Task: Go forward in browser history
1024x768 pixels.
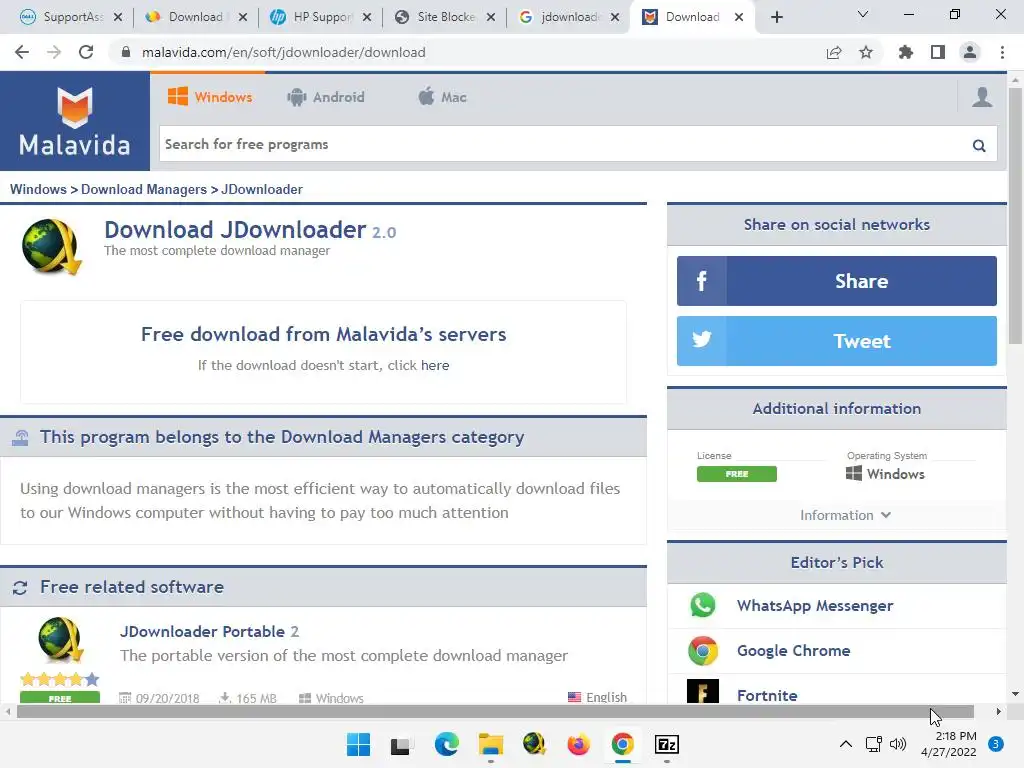Action: tap(54, 52)
